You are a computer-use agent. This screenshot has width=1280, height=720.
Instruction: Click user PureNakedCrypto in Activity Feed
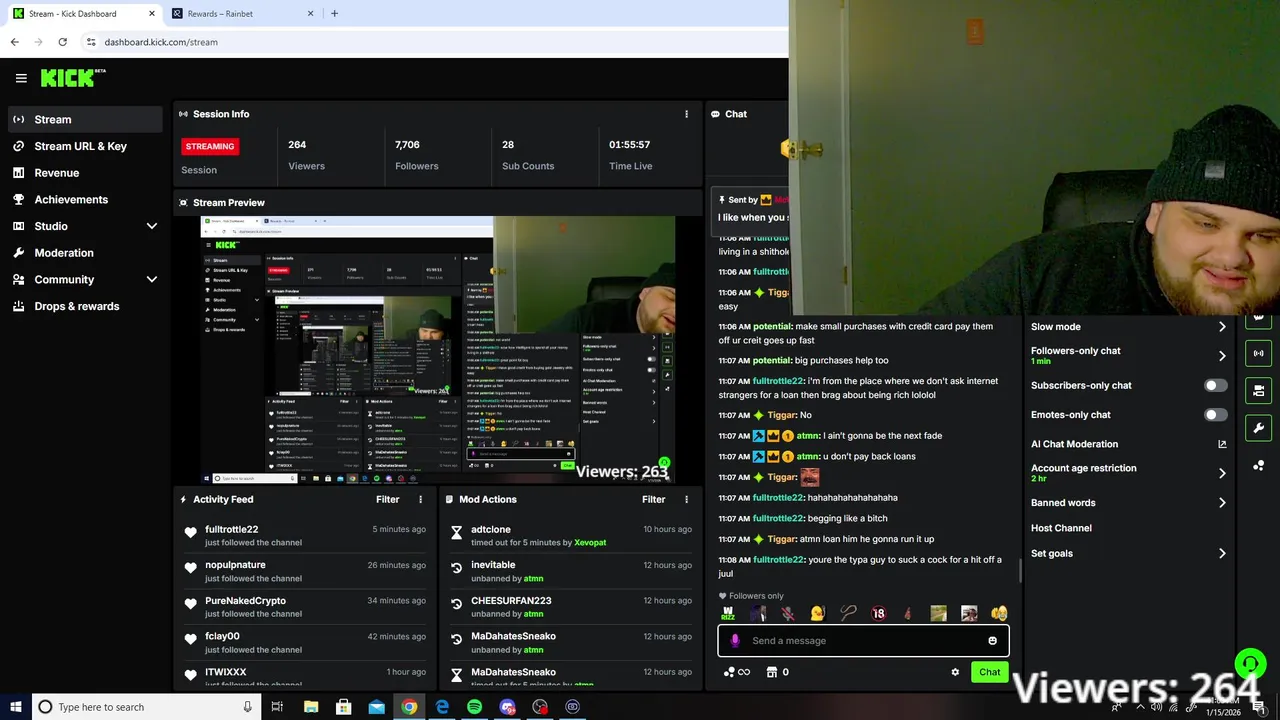click(245, 601)
